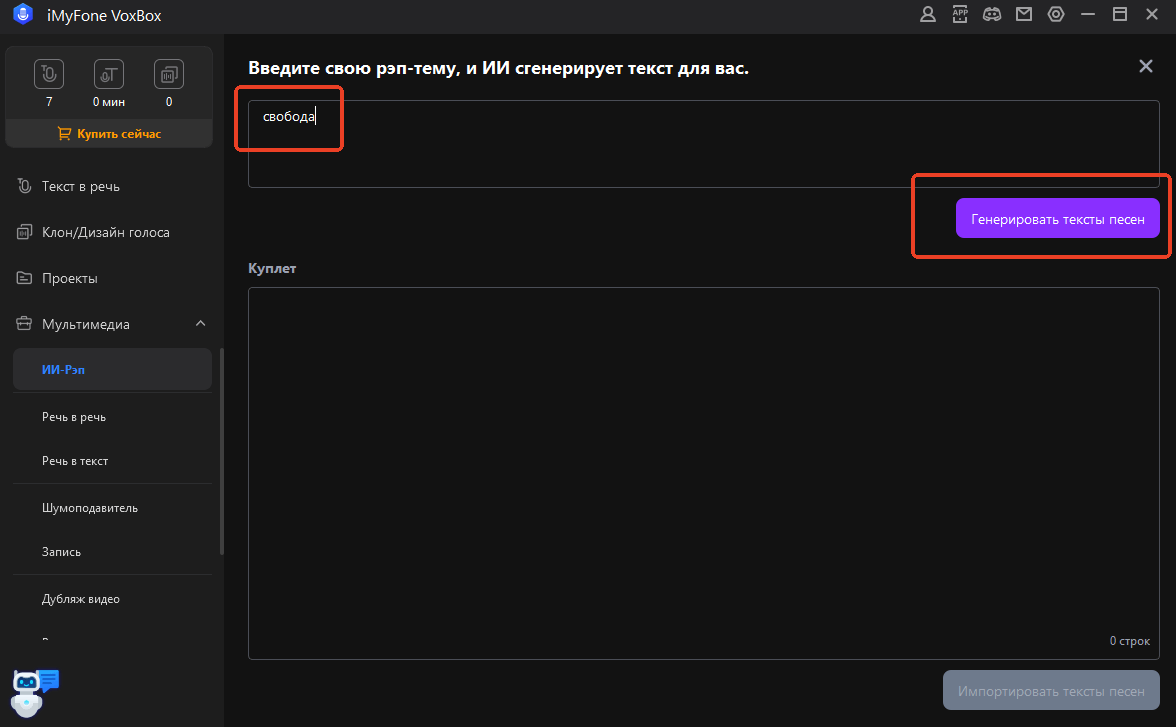Click the Текст в речь sidebar icon
The width and height of the screenshot is (1176, 727).
tap(25, 186)
